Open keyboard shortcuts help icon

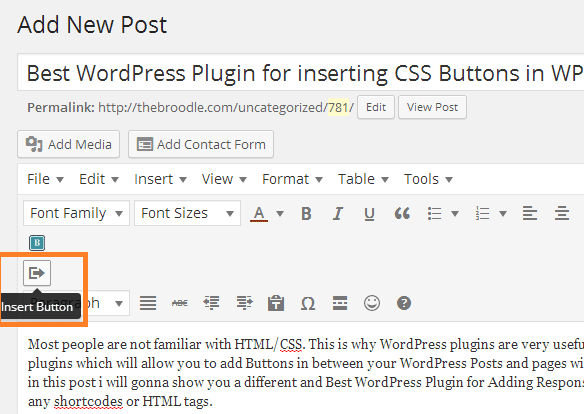[x=404, y=303]
